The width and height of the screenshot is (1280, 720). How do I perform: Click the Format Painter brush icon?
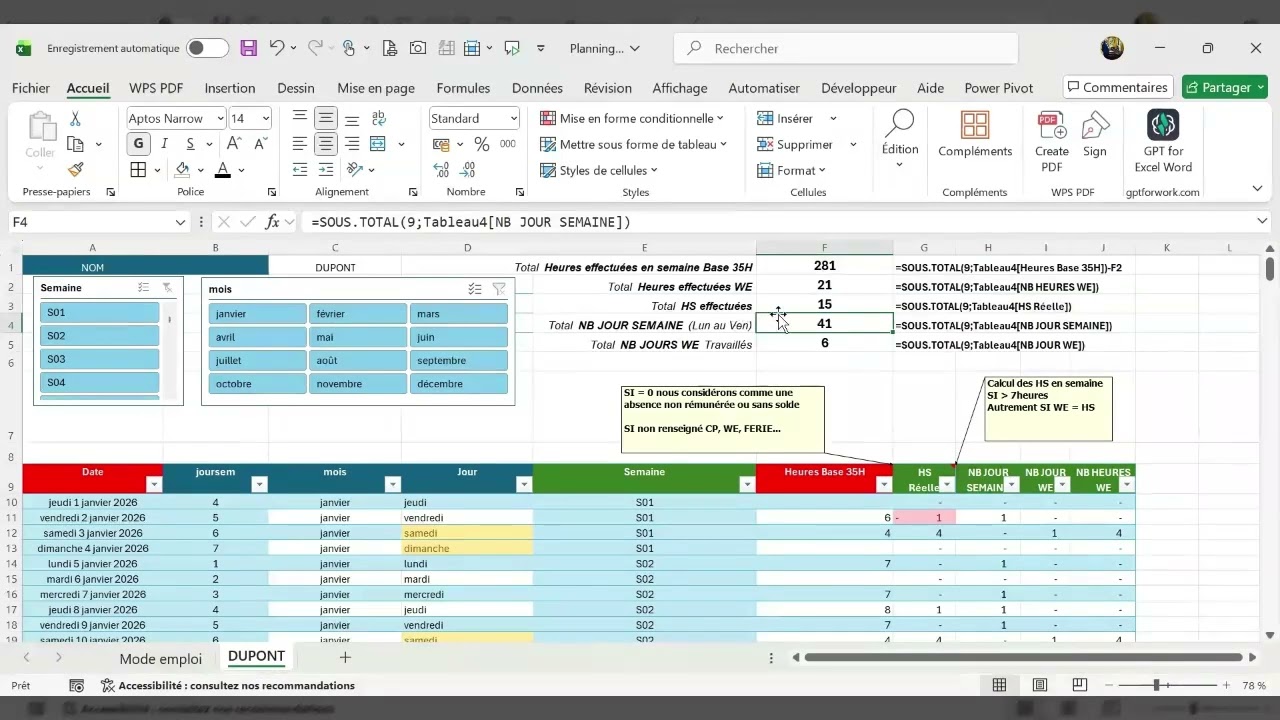[75, 169]
